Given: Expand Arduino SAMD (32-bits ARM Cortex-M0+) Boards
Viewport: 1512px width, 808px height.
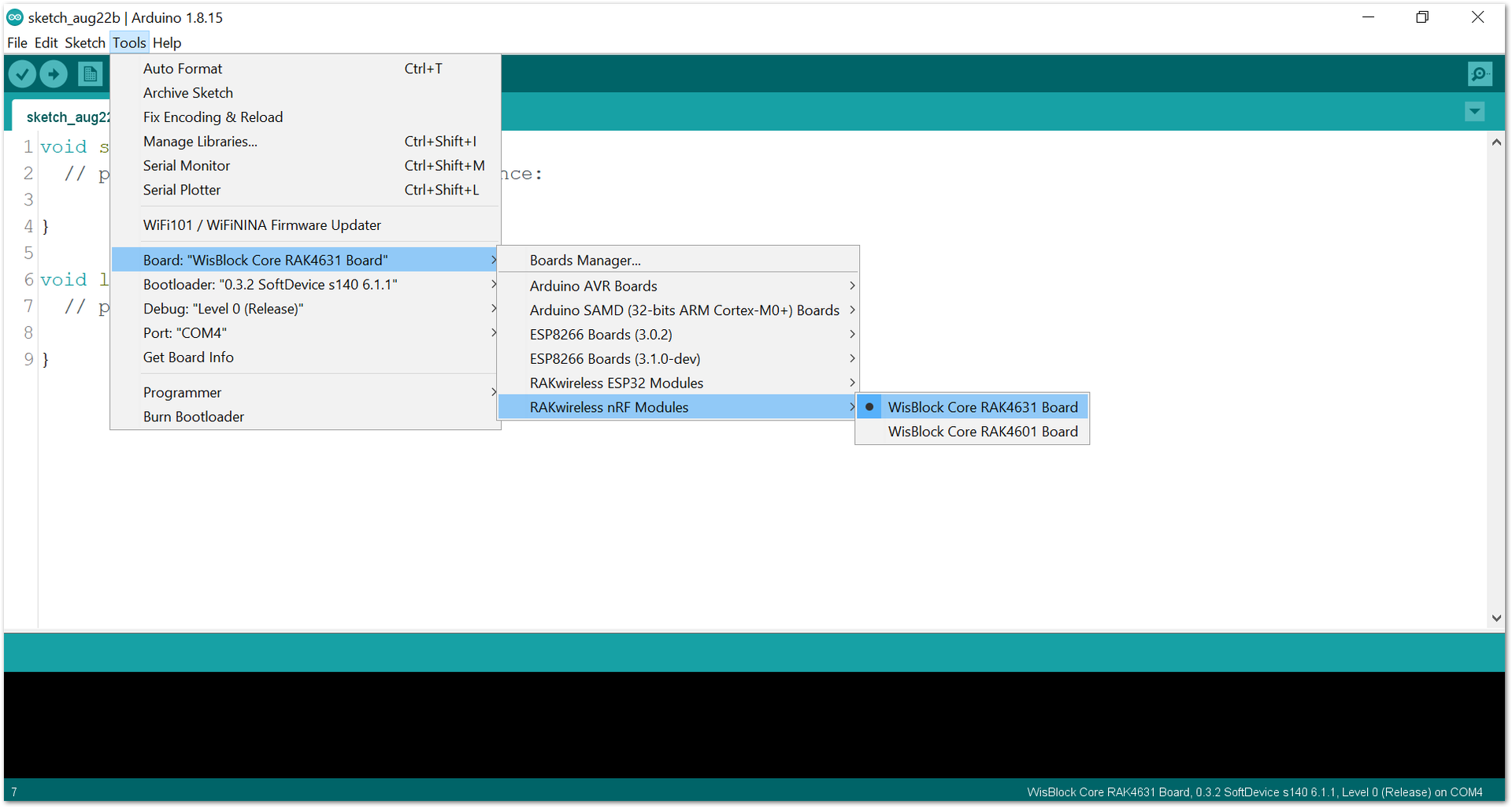Looking at the screenshot, I should coord(678,310).
